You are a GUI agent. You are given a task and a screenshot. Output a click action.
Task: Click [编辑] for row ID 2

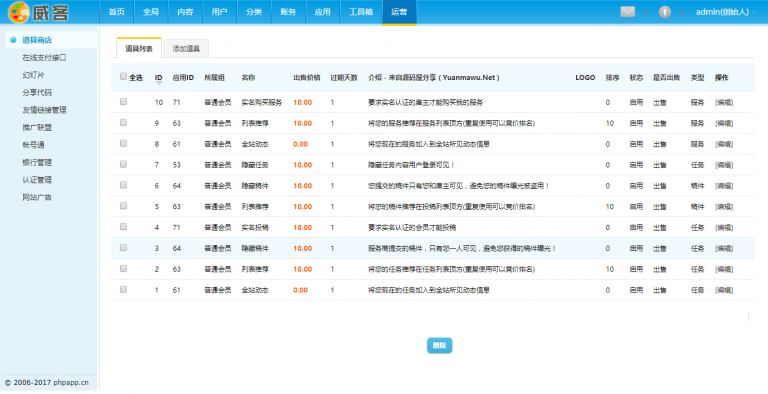click(x=724, y=269)
